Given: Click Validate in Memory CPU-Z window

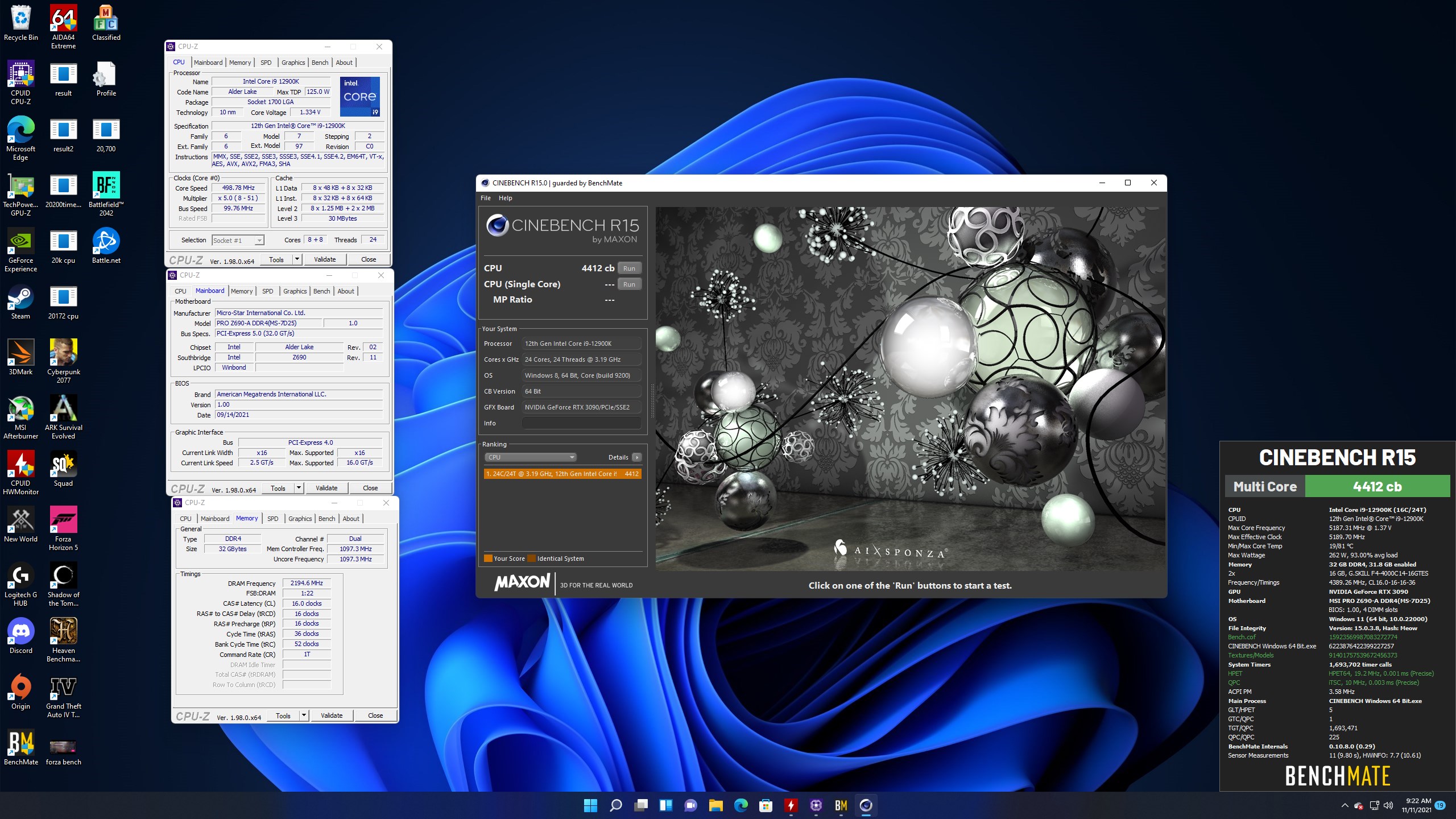Looking at the screenshot, I should click(x=332, y=715).
